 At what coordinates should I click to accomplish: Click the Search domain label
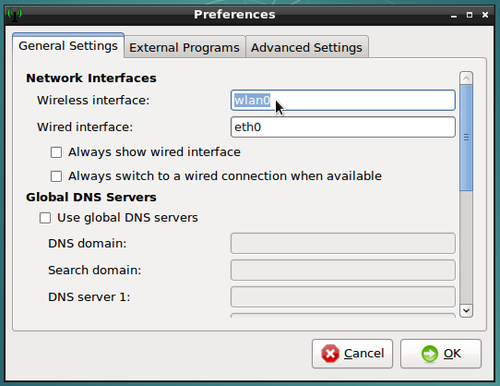[x=95, y=270]
